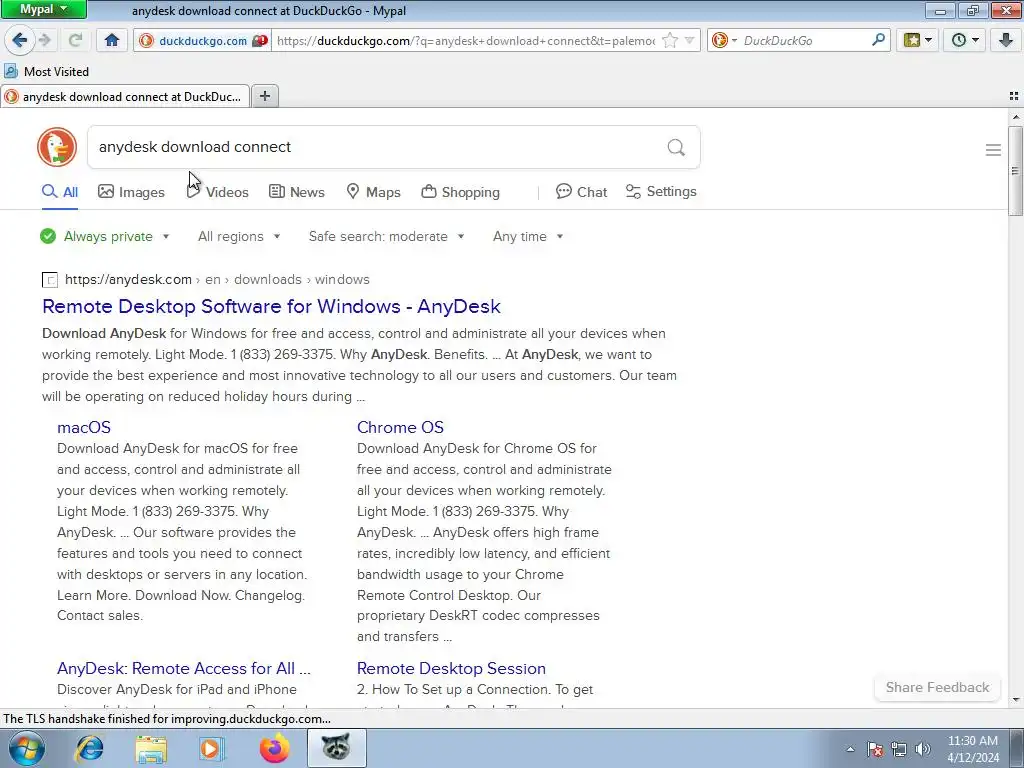Show hidden tray icons arrow
The width and height of the screenshot is (1024, 768).
[850, 749]
